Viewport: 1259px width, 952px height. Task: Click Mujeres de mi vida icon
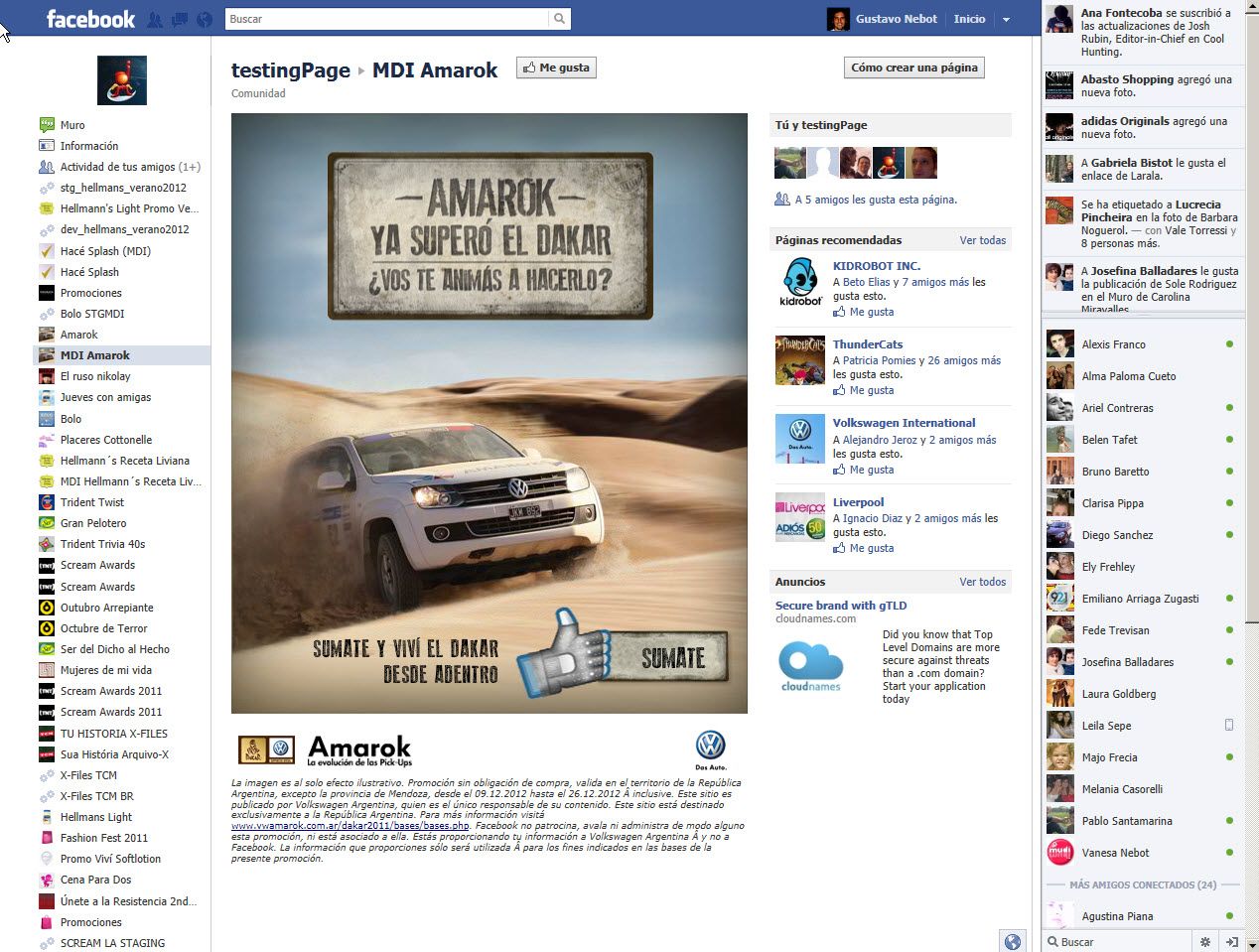coord(46,670)
